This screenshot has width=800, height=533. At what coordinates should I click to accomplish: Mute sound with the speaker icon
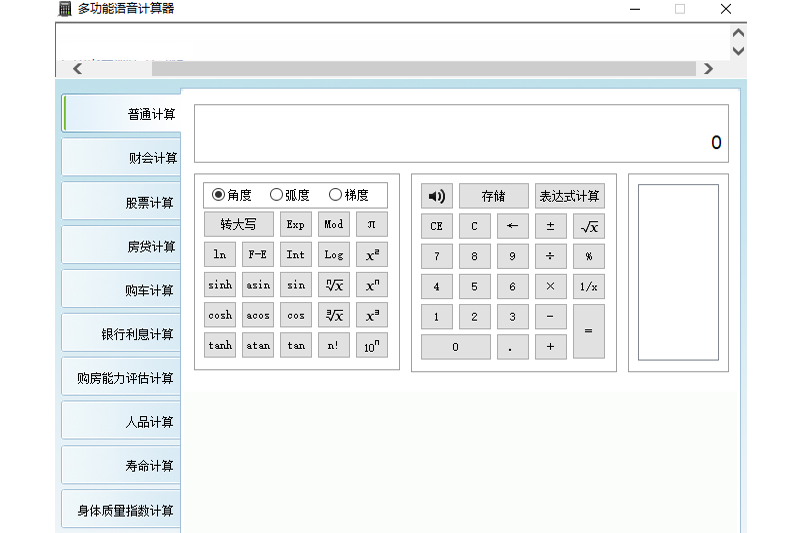436,196
